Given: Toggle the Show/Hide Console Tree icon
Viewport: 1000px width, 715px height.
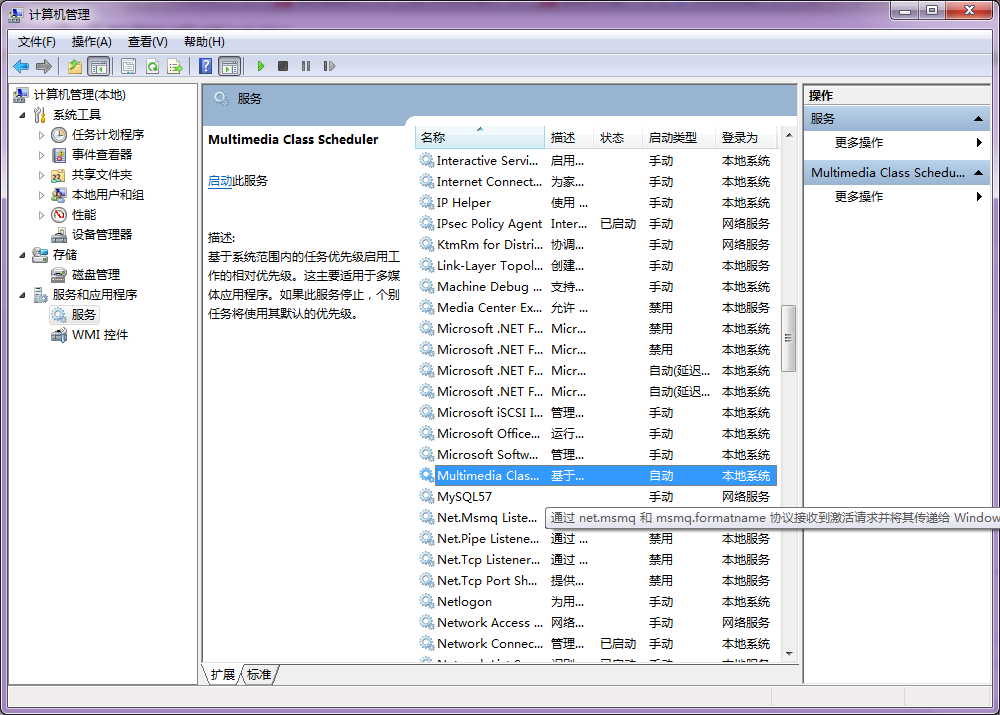Looking at the screenshot, I should click(x=99, y=66).
